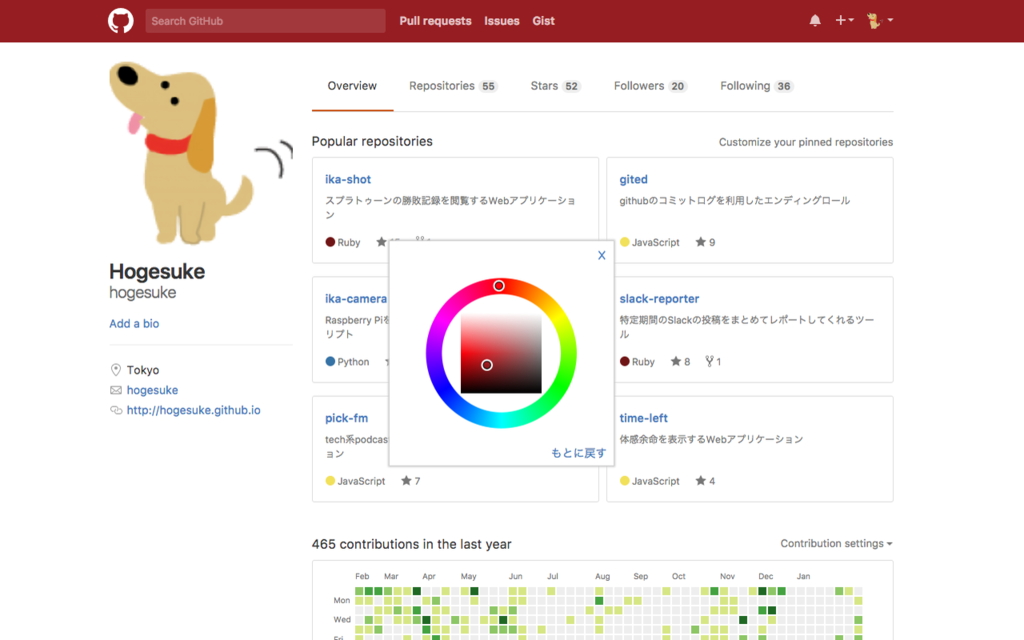View the Following tab
The width and height of the screenshot is (1024, 640).
click(756, 86)
